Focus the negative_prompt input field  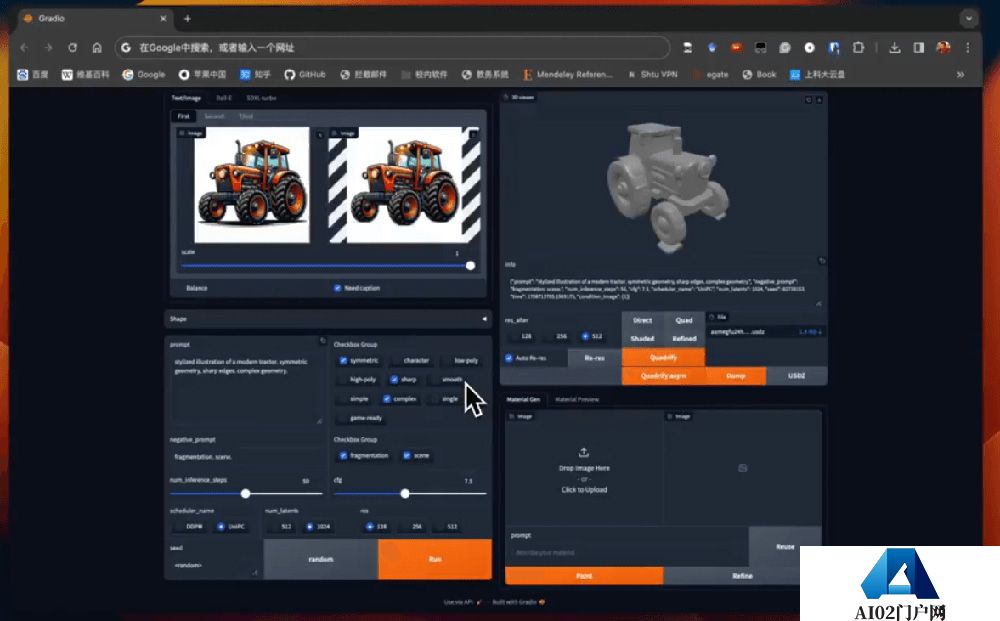pos(246,457)
